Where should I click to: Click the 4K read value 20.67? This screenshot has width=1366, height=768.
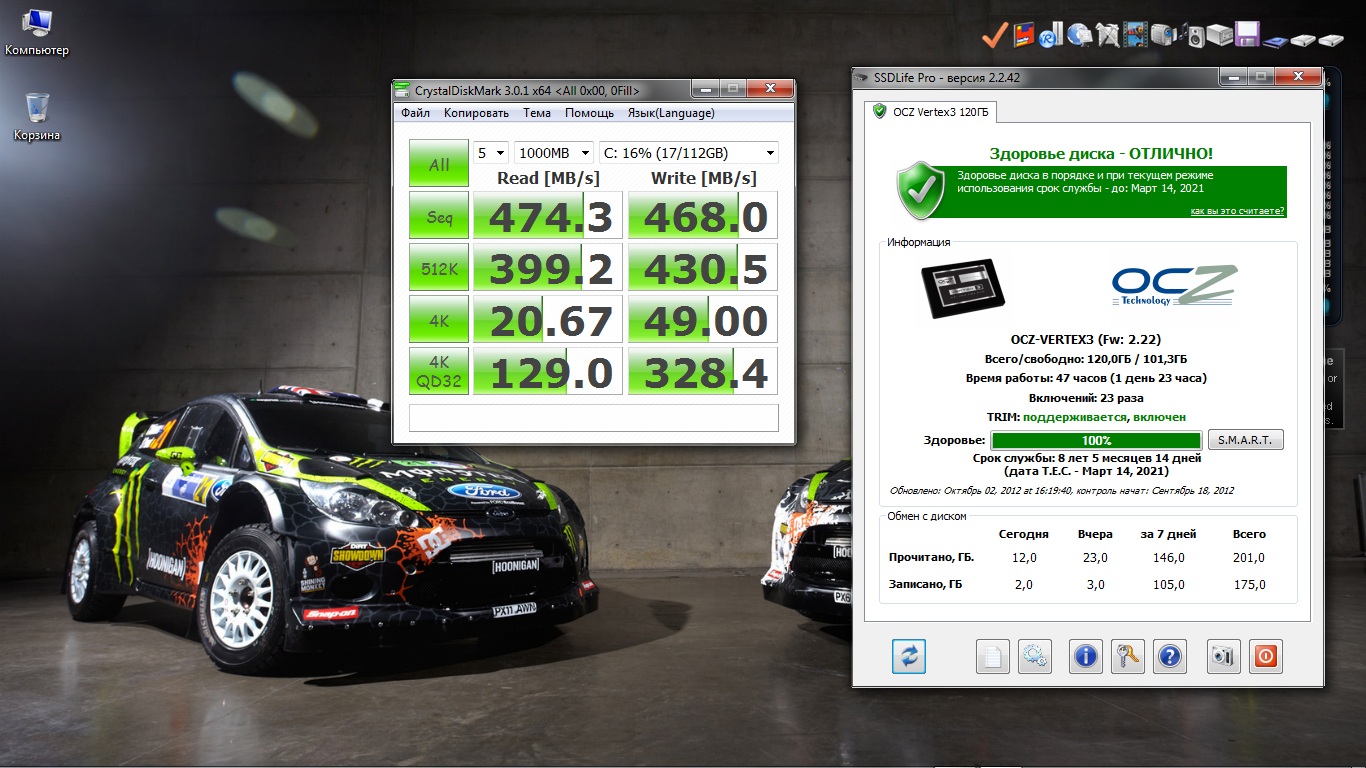coord(548,320)
